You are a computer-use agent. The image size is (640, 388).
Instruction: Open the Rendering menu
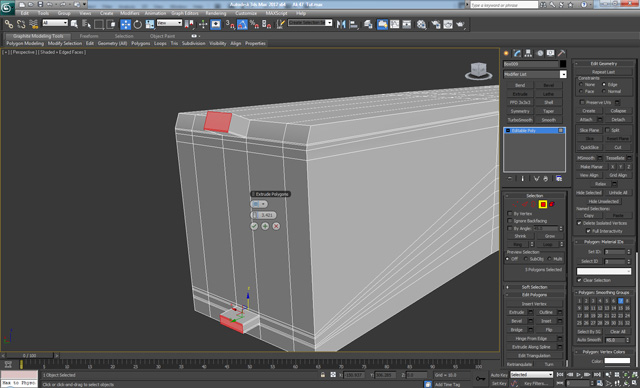coord(216,13)
